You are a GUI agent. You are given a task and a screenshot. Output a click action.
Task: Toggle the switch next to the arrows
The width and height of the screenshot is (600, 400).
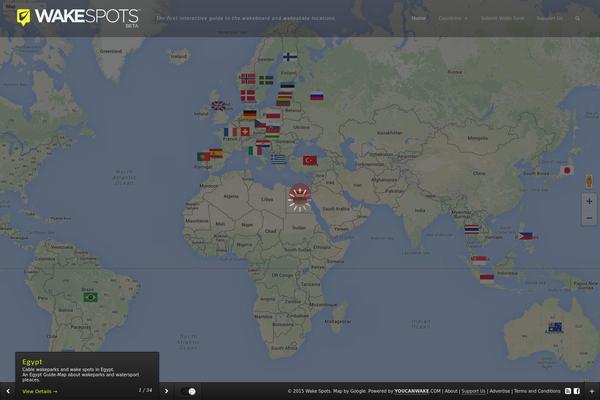click(x=188, y=391)
